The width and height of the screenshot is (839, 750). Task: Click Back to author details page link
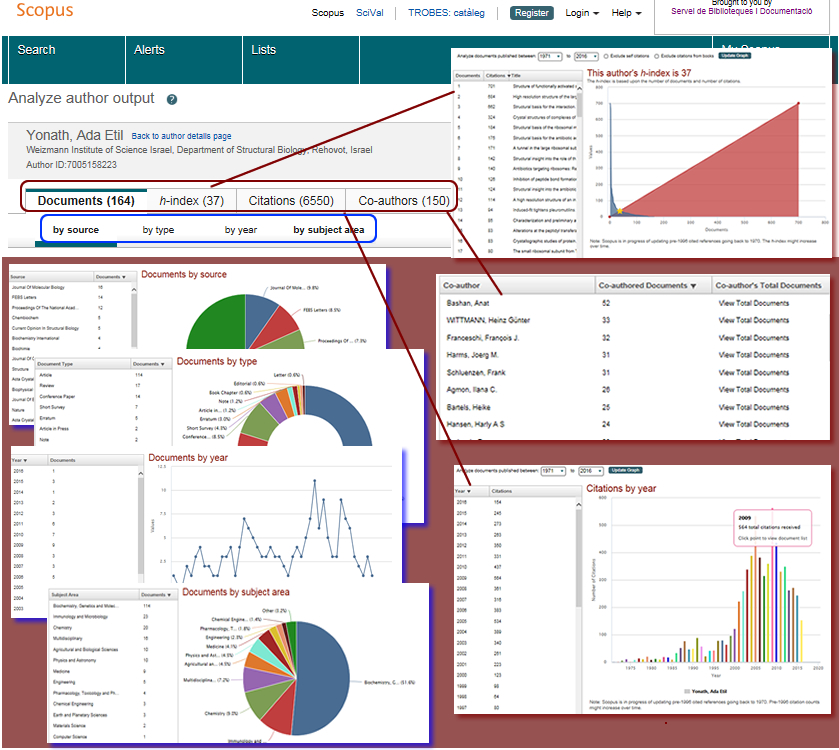[181, 136]
